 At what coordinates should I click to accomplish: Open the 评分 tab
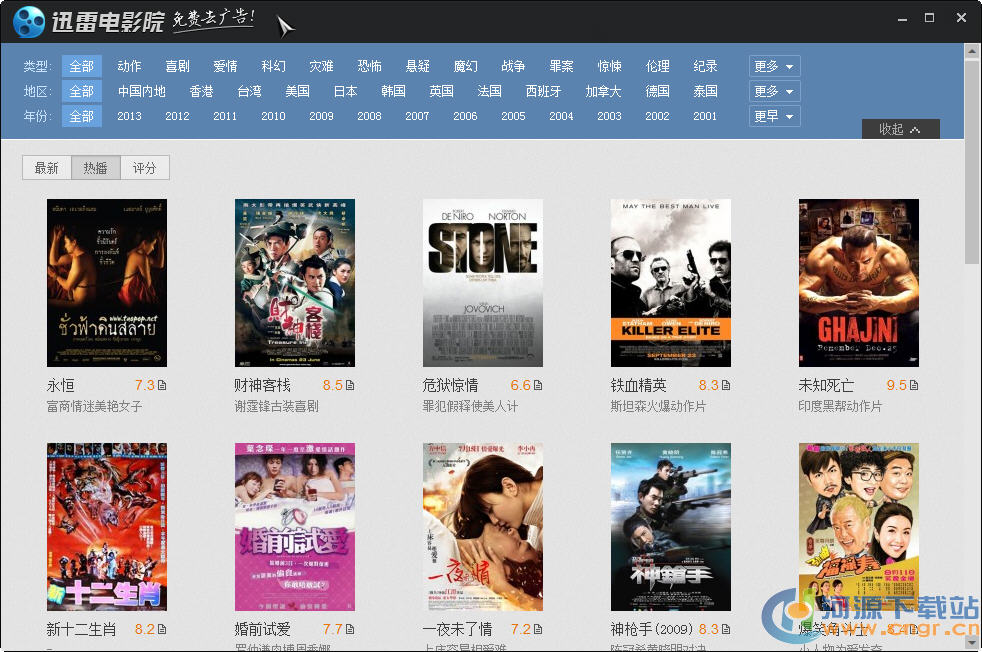[x=144, y=168]
